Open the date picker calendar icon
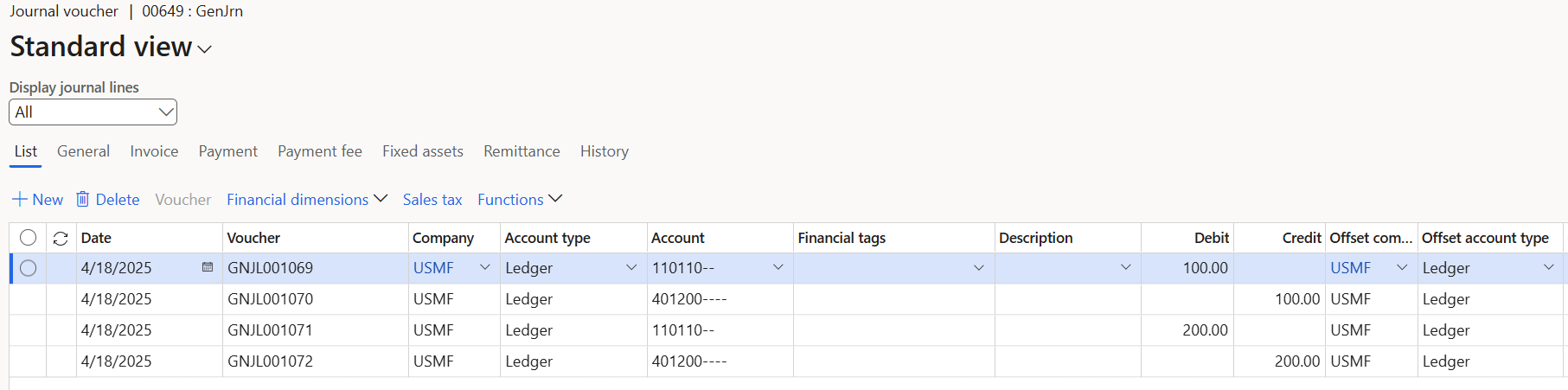1568x390 pixels. pyautogui.click(x=208, y=267)
